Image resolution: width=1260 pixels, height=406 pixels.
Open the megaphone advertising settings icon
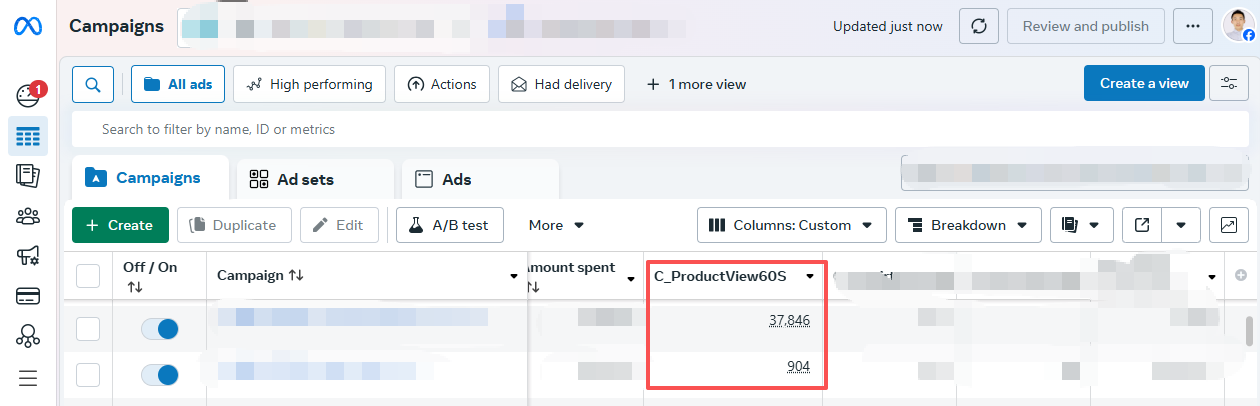[28, 256]
